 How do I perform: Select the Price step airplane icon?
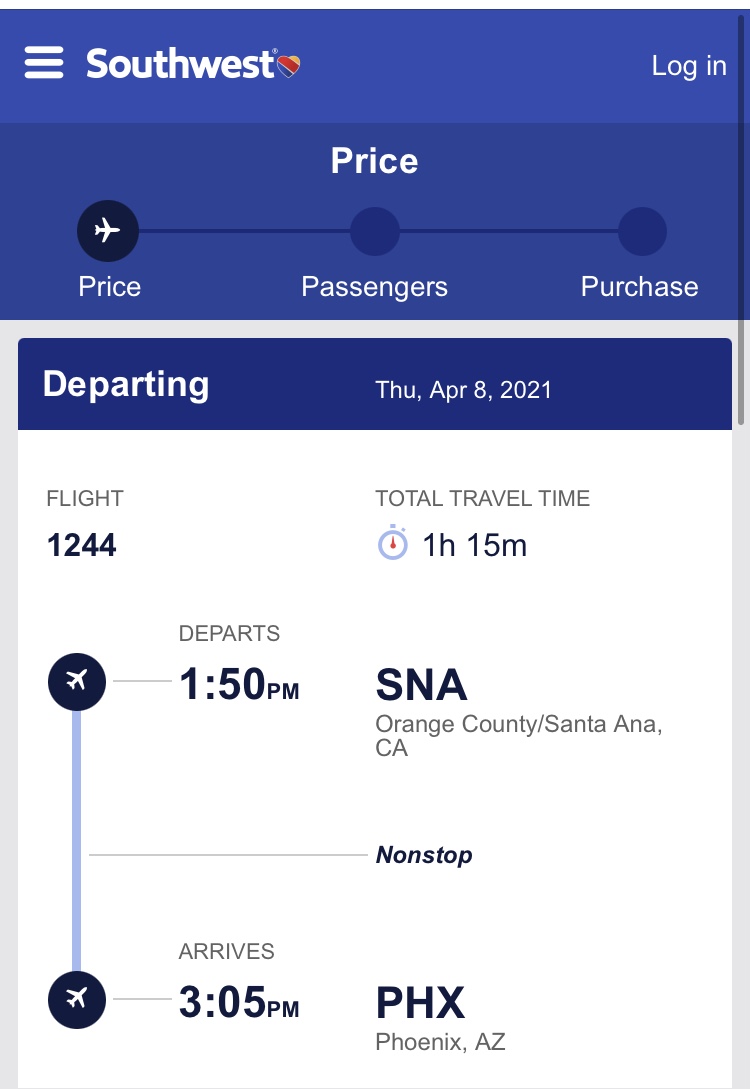pyautogui.click(x=108, y=231)
